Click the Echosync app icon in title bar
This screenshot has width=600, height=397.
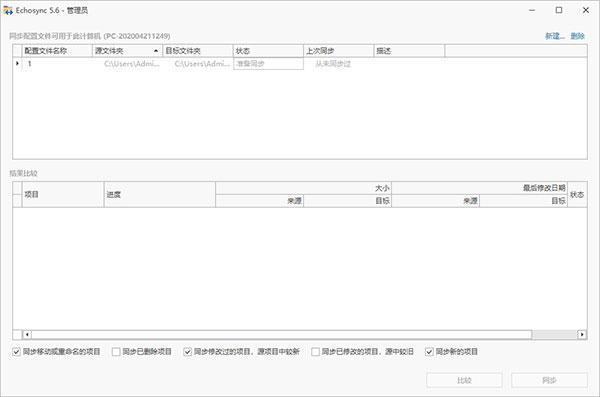[8, 10]
